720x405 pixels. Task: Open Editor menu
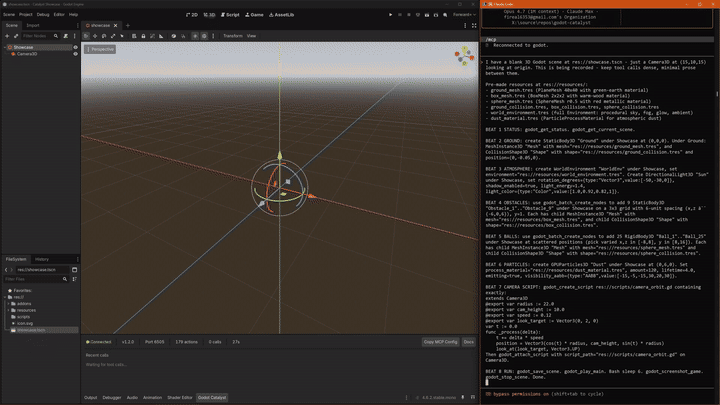coord(59,15)
